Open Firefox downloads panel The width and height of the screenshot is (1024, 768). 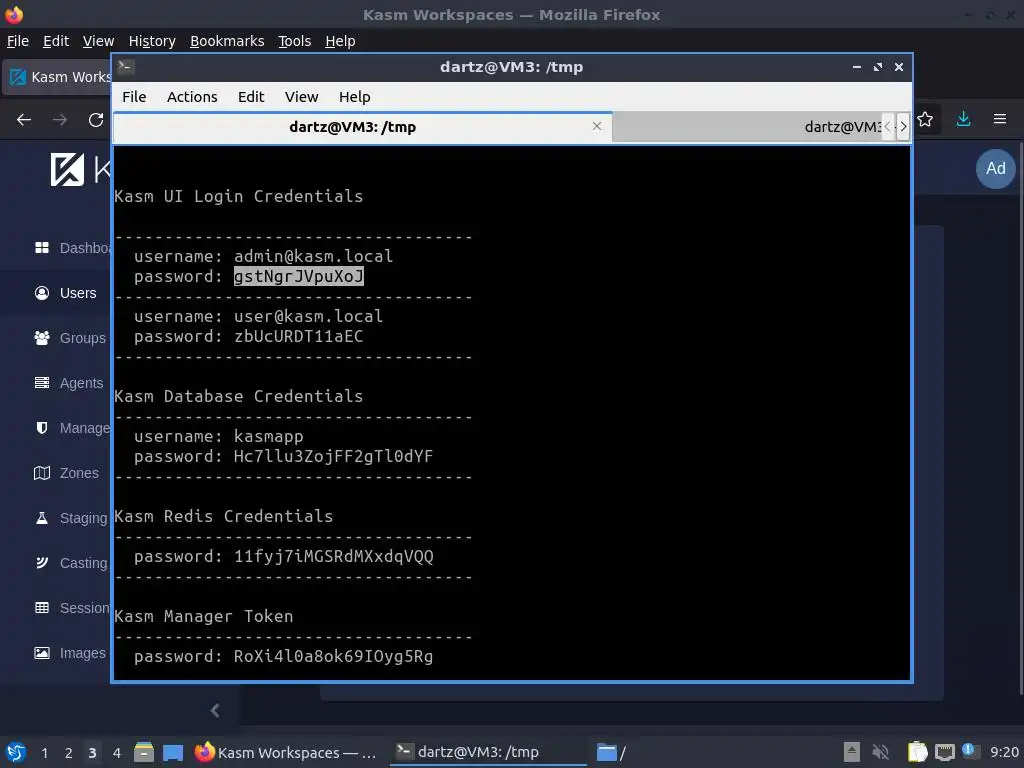(x=963, y=119)
